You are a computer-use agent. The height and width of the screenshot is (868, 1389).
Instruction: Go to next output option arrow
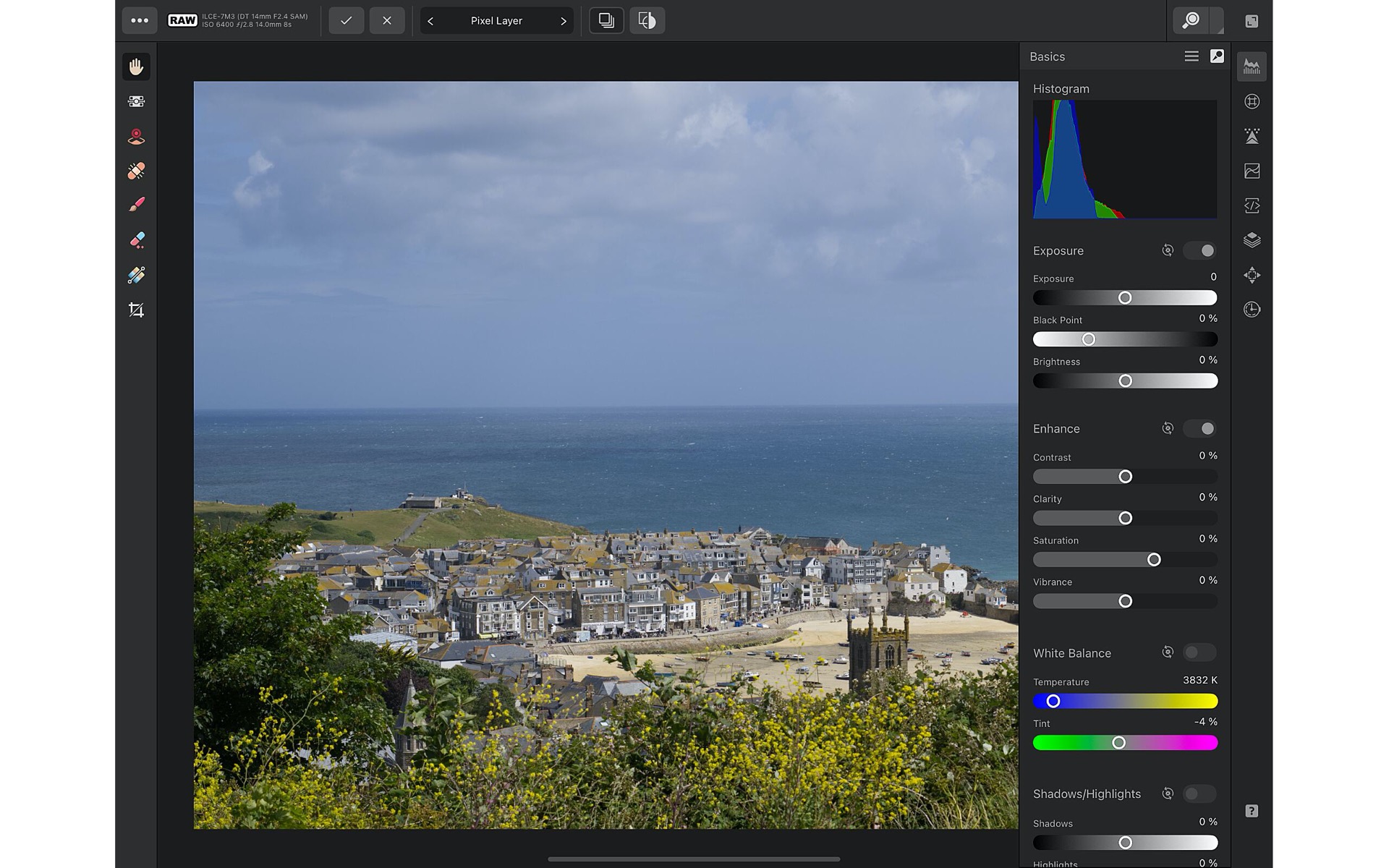(x=563, y=21)
